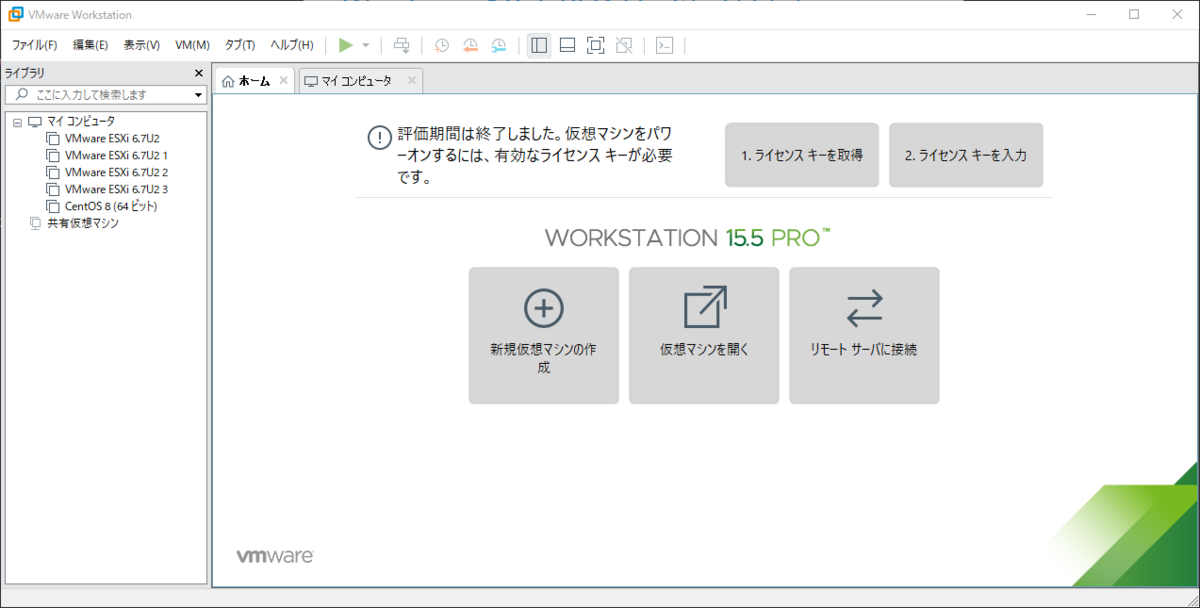Select 共有仮想マシン in the library tree
Viewport: 1200px width, 608px height.
click(x=83, y=223)
